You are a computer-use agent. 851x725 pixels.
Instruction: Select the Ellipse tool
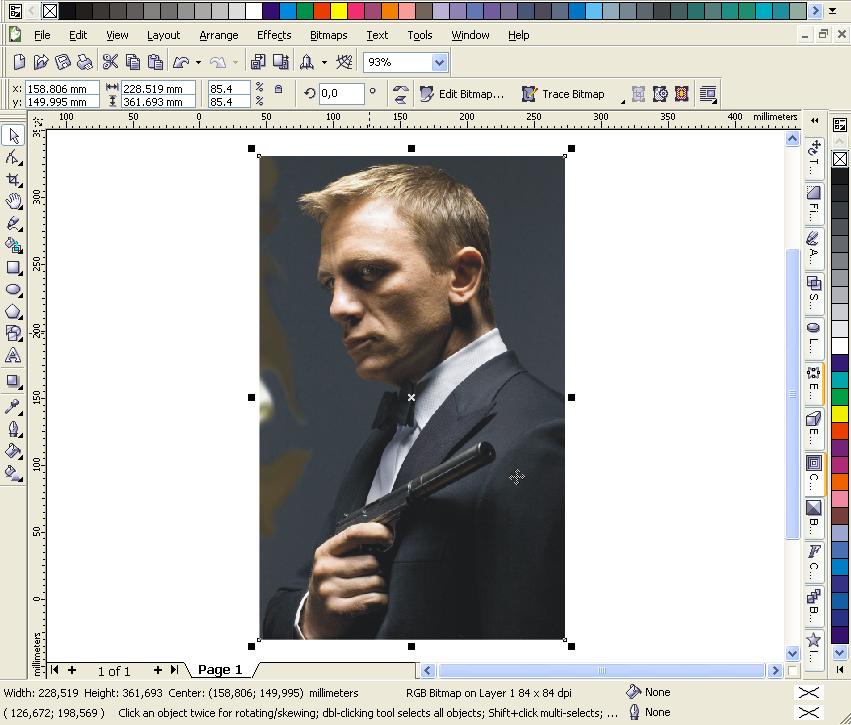click(13, 290)
